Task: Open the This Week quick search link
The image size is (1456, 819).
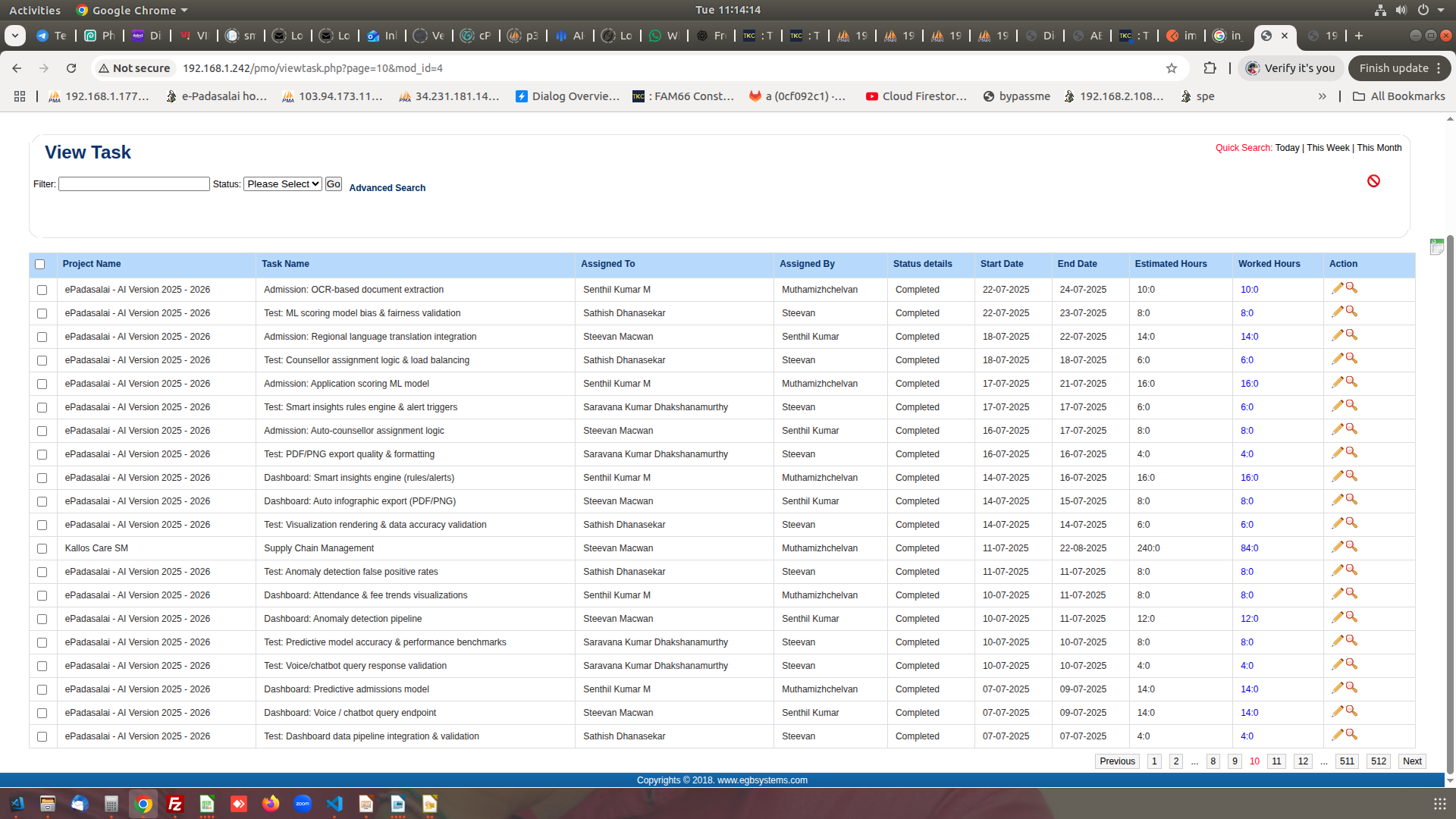Action: [x=1328, y=148]
